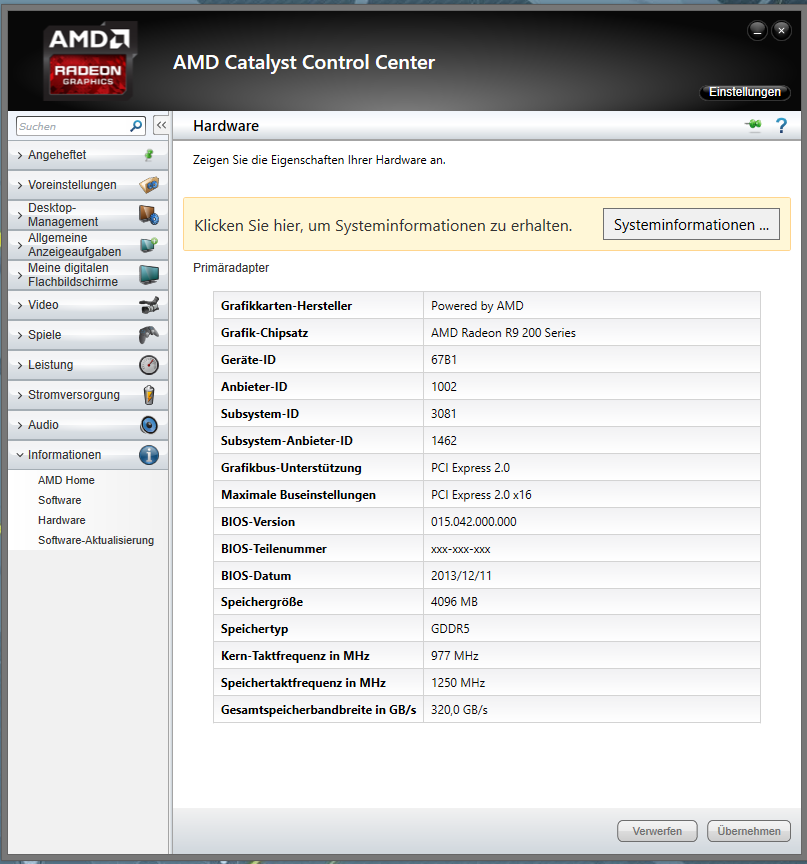Click the value PCI Express 2.0 x16
807x864 pixels.
[x=481, y=495]
